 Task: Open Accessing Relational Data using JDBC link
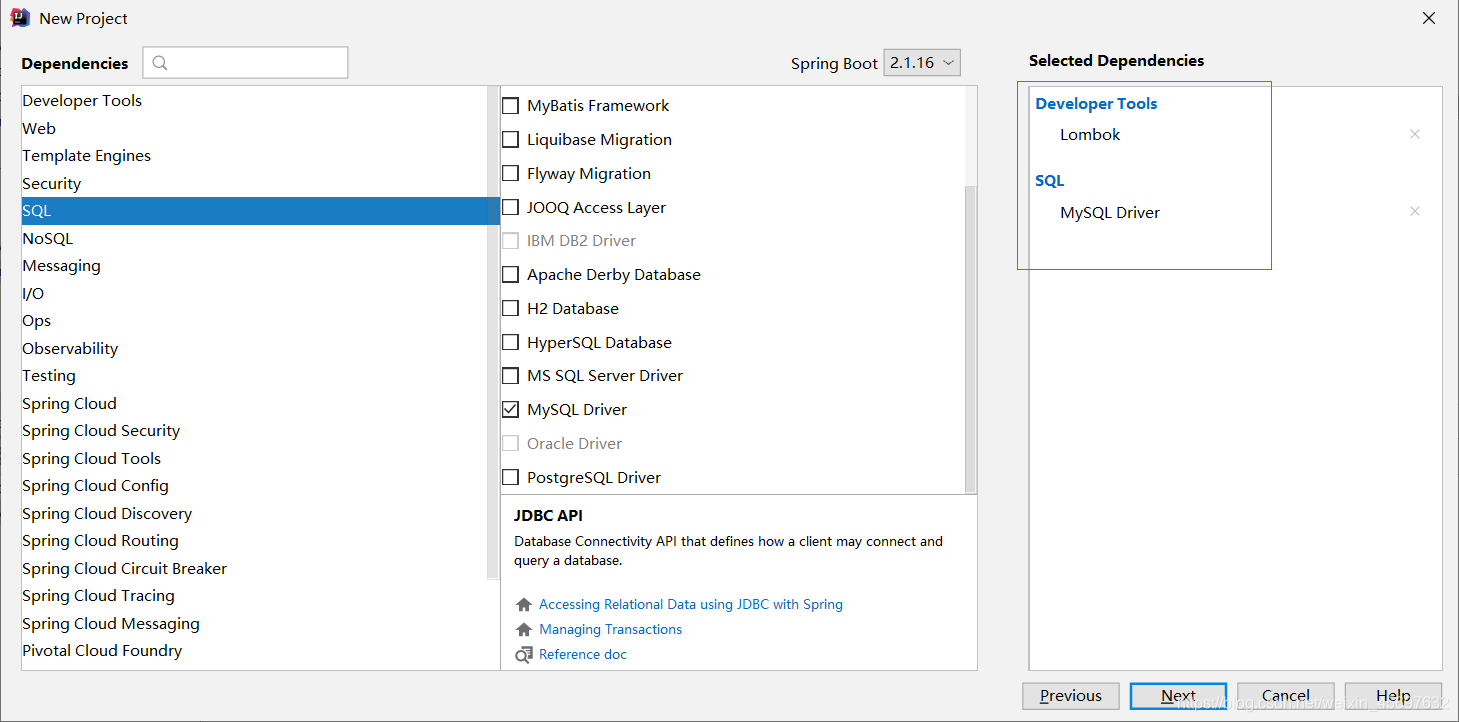pos(691,605)
